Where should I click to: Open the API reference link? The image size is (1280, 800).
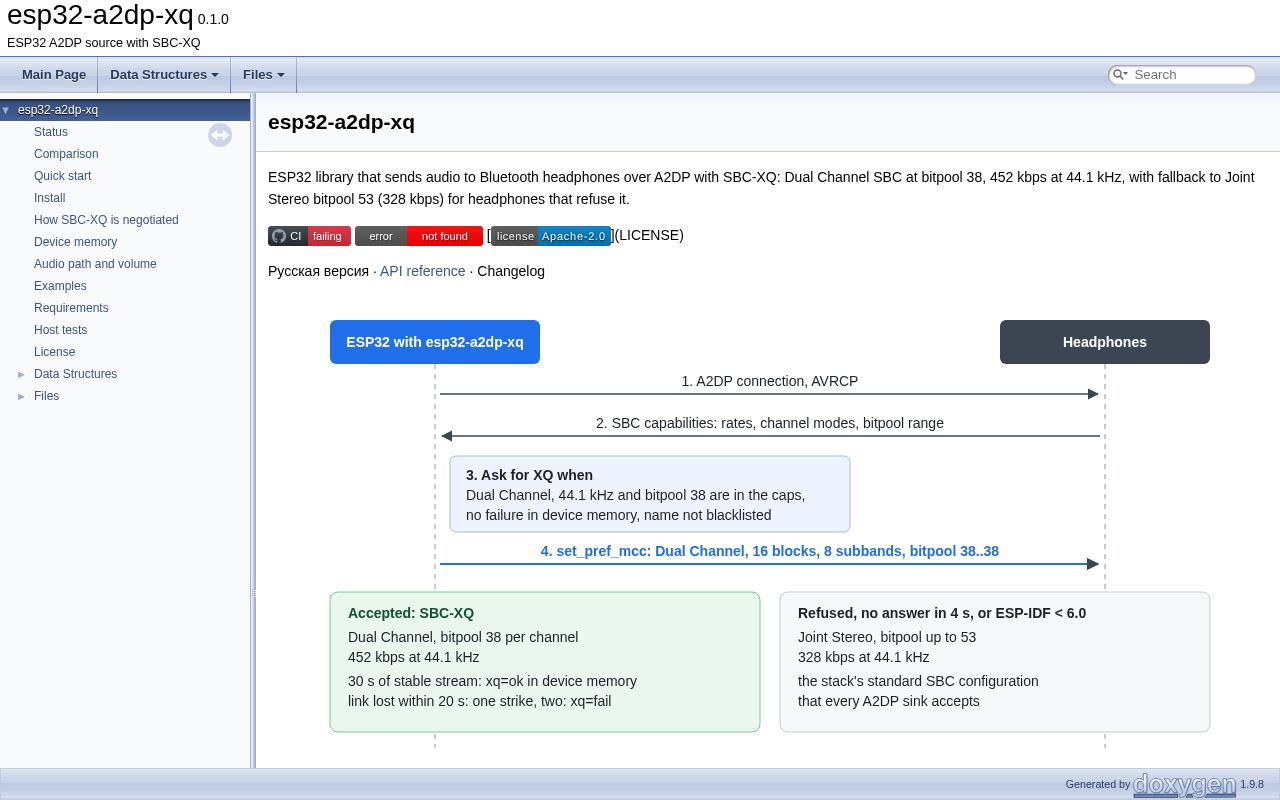(x=423, y=271)
